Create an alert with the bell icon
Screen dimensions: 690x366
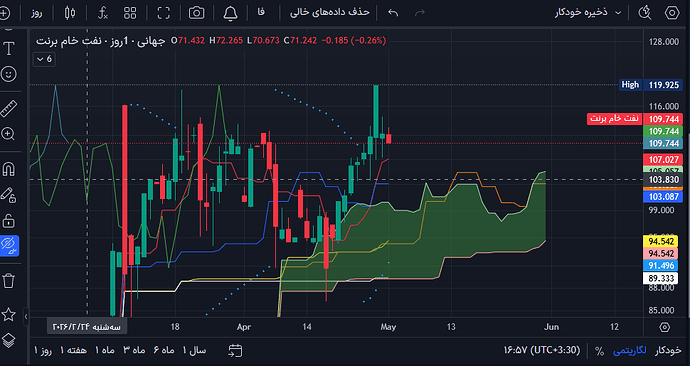(x=230, y=13)
